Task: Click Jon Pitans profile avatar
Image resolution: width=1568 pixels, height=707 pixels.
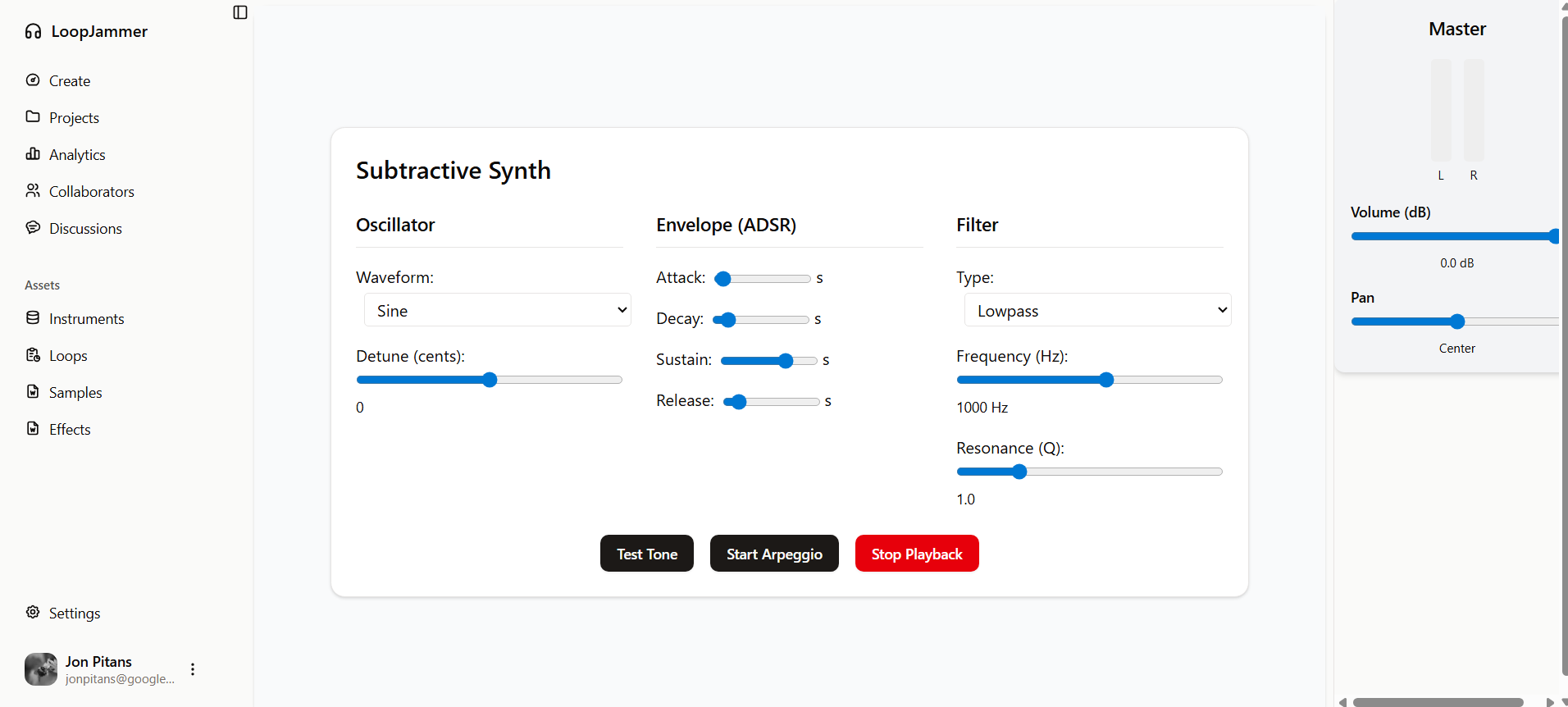Action: 41,669
